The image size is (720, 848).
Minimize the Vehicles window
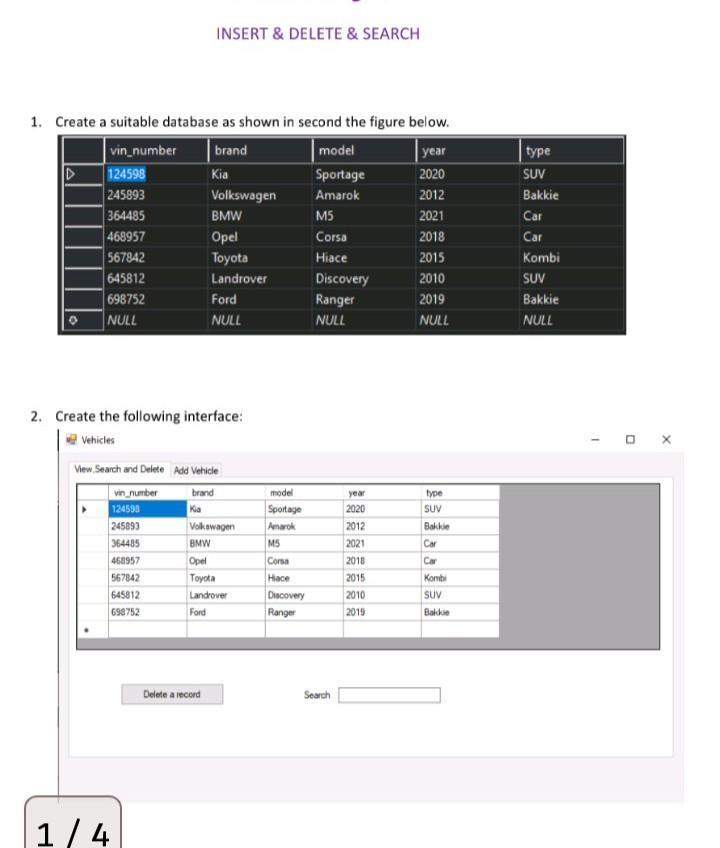coord(595,440)
